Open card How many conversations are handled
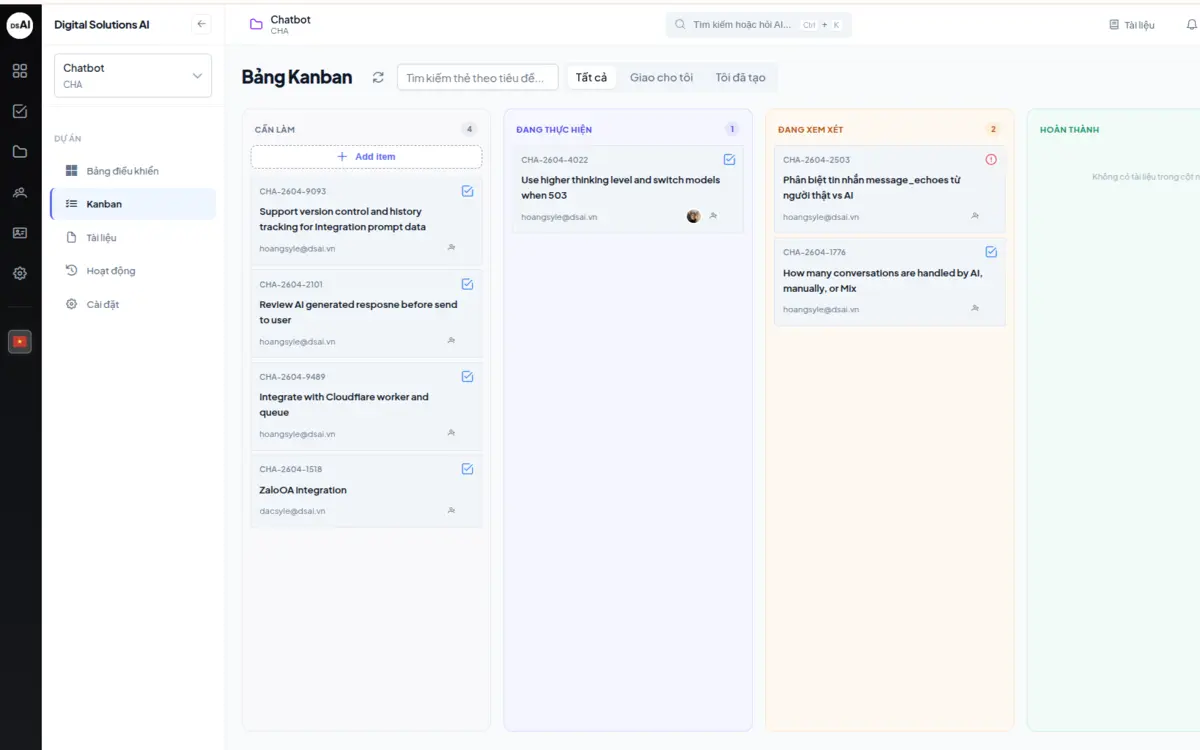The image size is (1200, 750). 890,281
